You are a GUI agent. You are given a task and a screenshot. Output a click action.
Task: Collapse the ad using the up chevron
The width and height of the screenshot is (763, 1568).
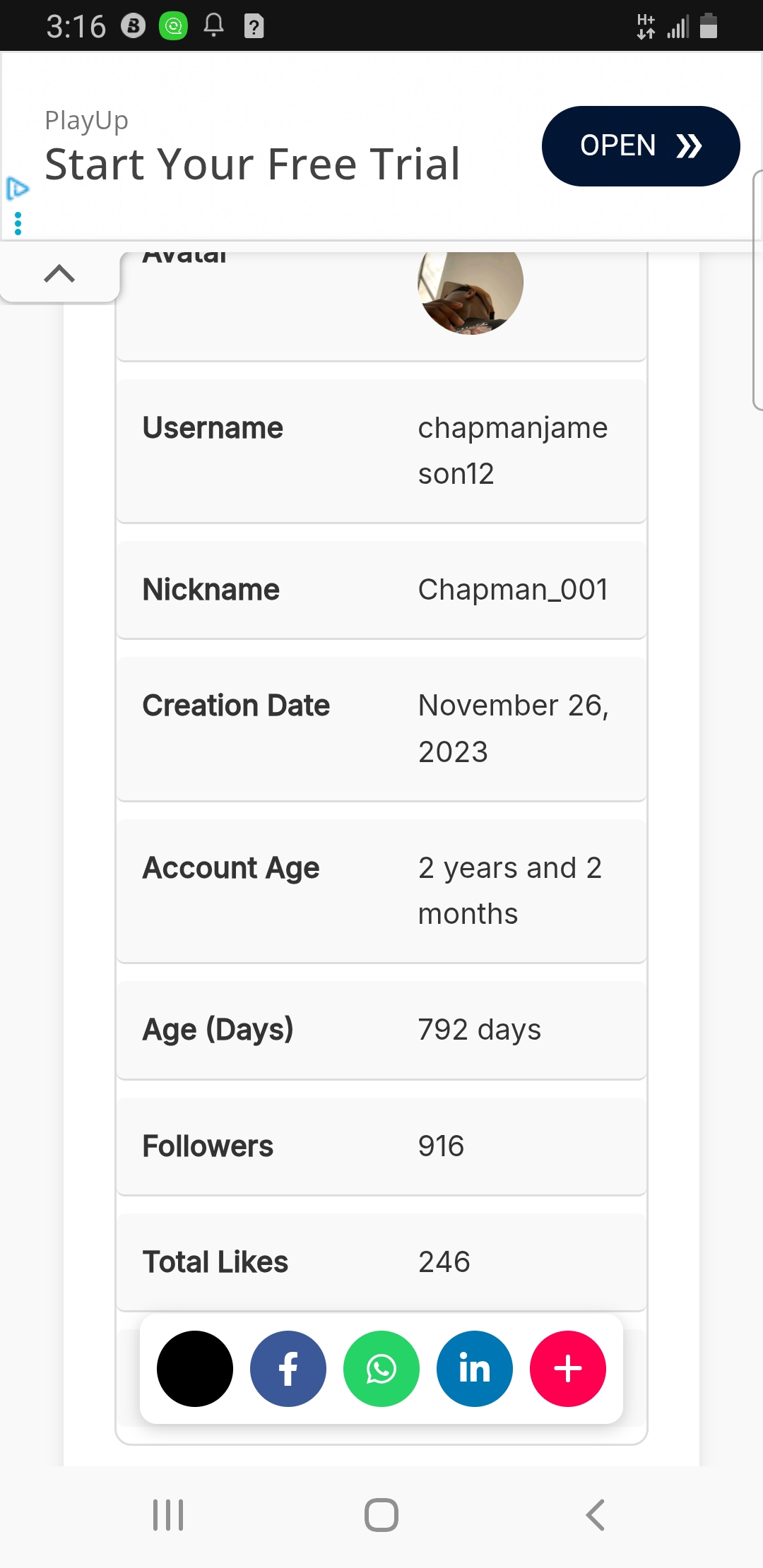click(59, 273)
